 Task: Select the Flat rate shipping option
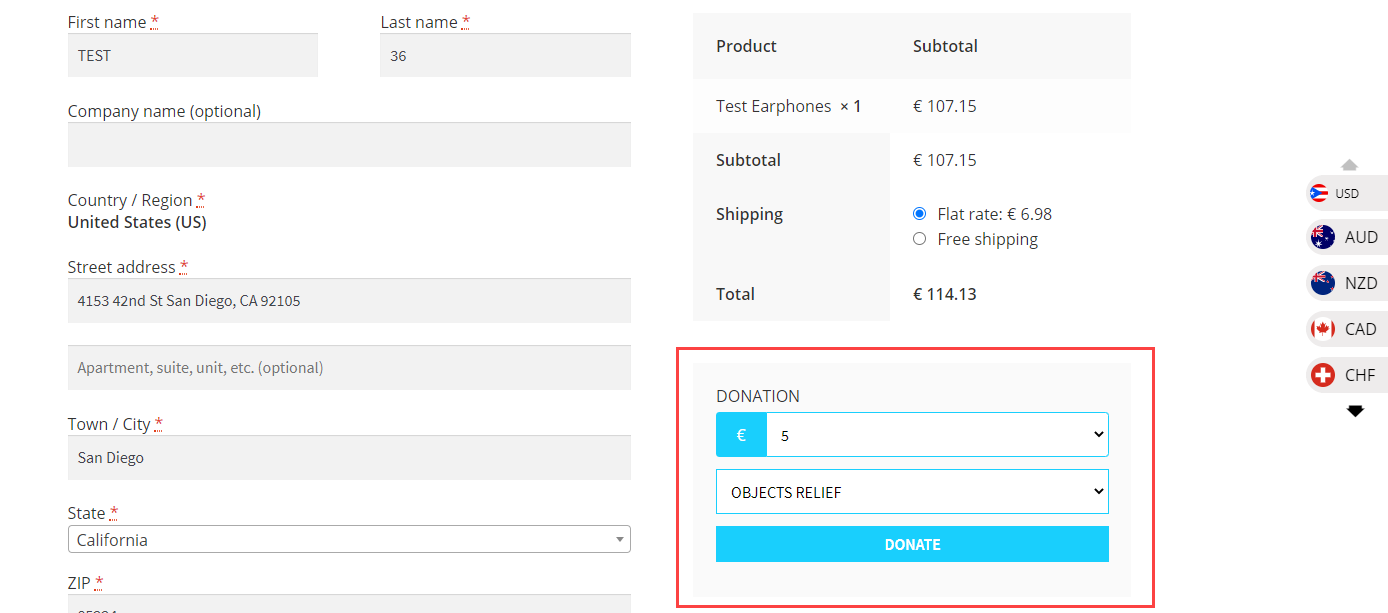pyautogui.click(x=919, y=213)
